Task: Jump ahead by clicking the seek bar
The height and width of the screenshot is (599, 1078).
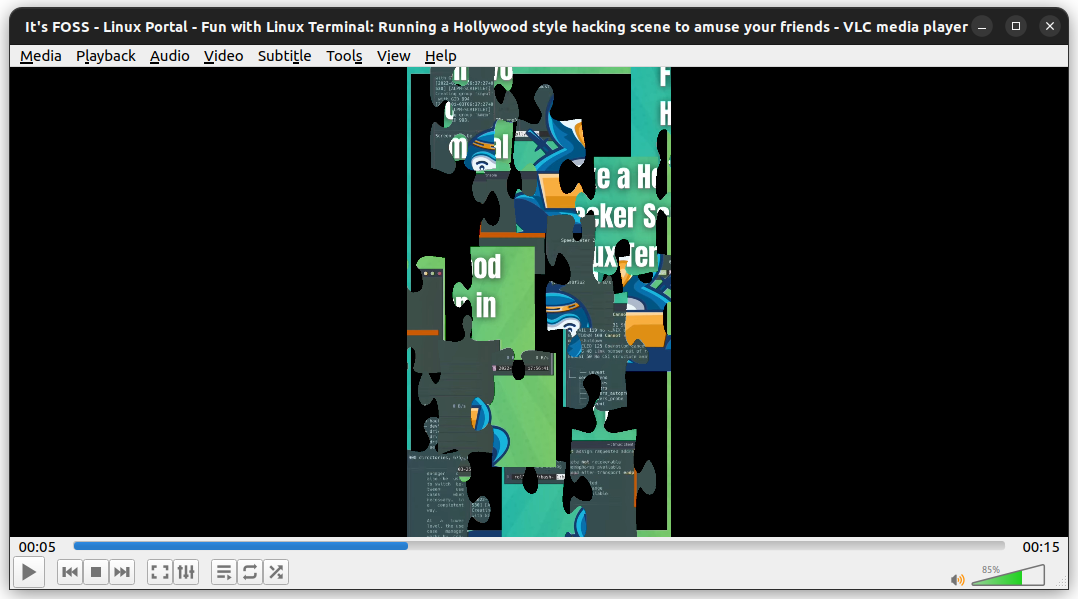Action: 700,546
